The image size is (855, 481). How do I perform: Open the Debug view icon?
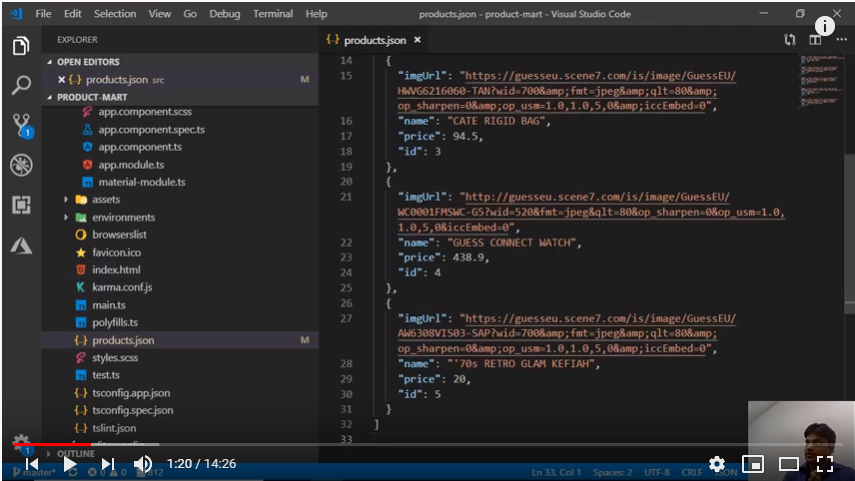click(x=21, y=165)
